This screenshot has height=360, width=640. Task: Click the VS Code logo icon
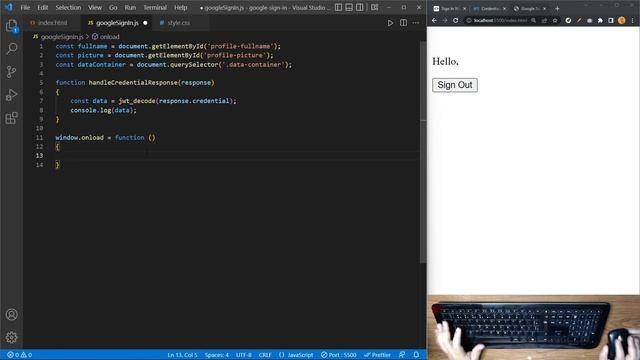click(9, 7)
